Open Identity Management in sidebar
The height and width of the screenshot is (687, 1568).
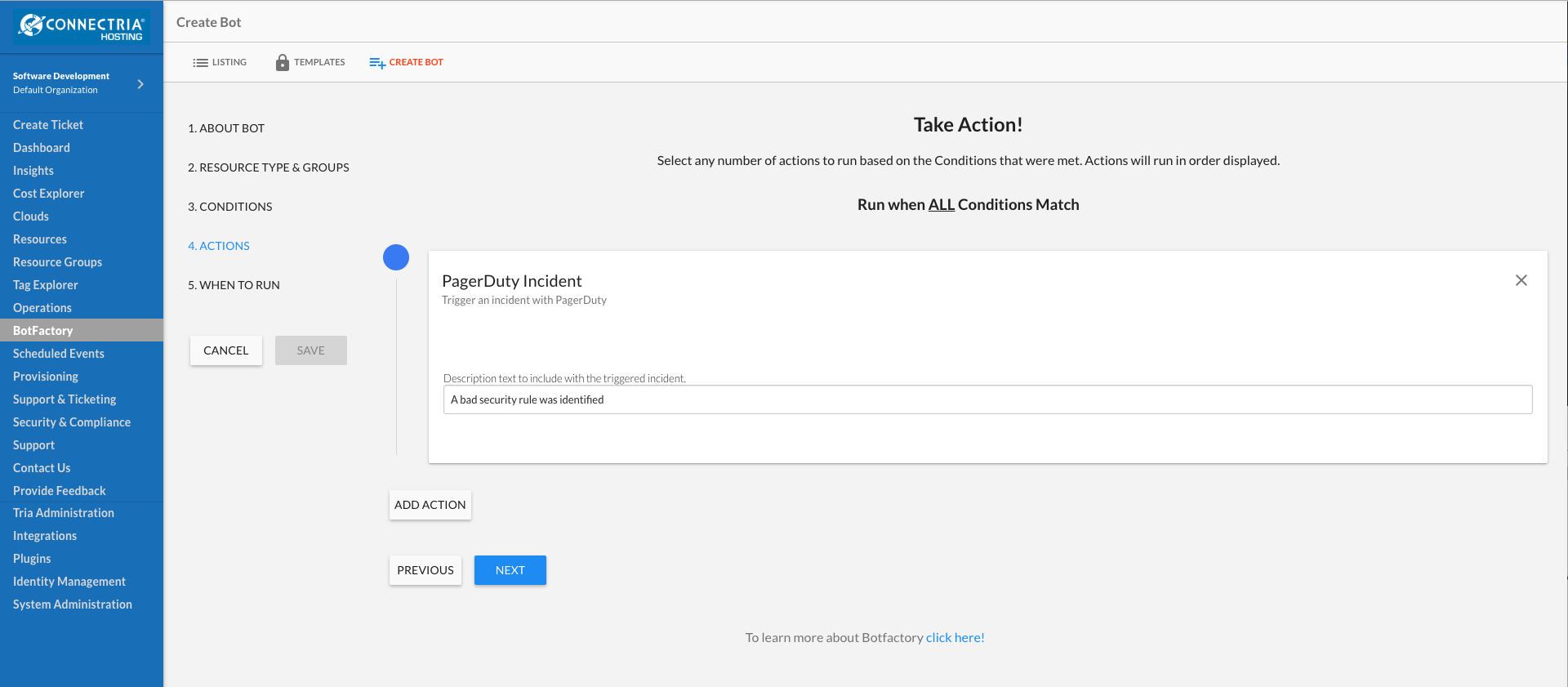pyautogui.click(x=69, y=582)
